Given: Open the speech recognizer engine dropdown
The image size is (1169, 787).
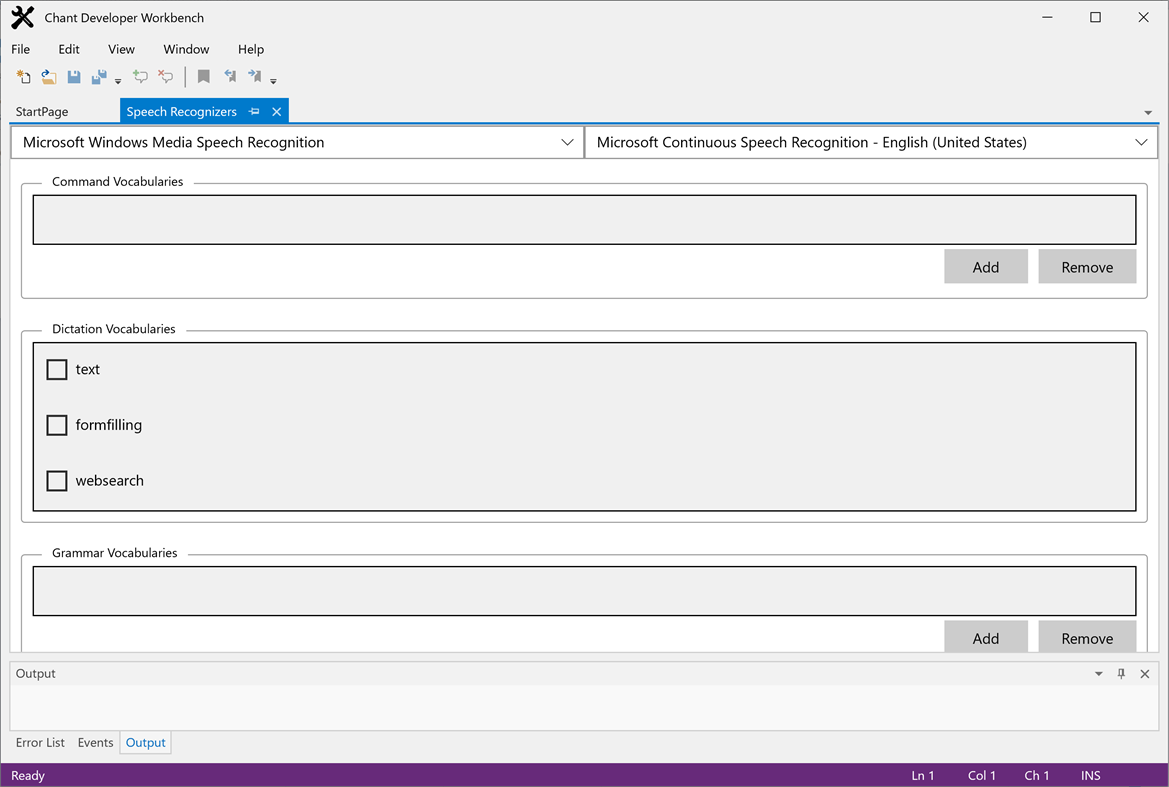Looking at the screenshot, I should [x=568, y=142].
